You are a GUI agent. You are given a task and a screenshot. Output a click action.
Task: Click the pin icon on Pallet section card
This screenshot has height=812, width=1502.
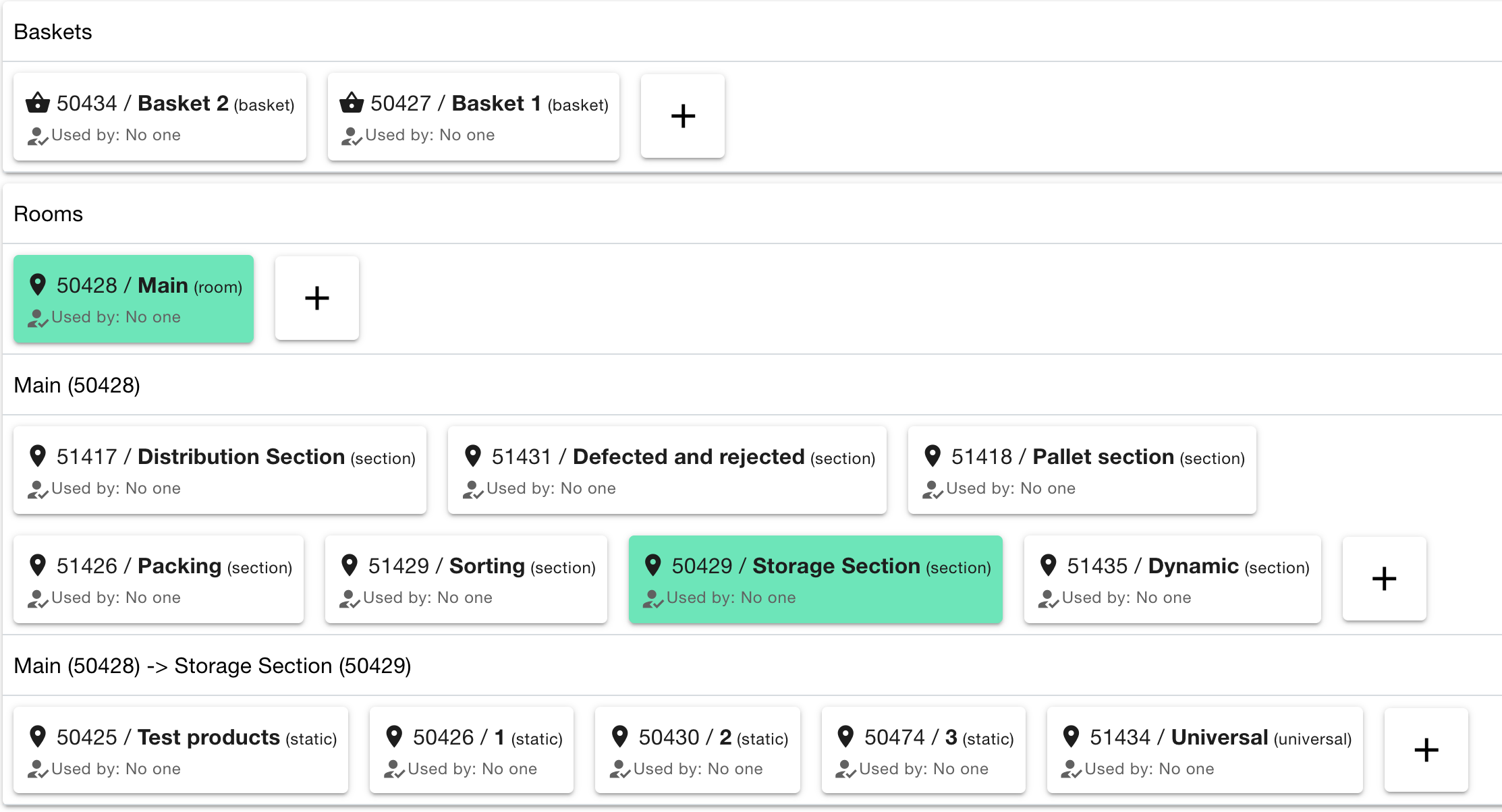[x=933, y=456]
